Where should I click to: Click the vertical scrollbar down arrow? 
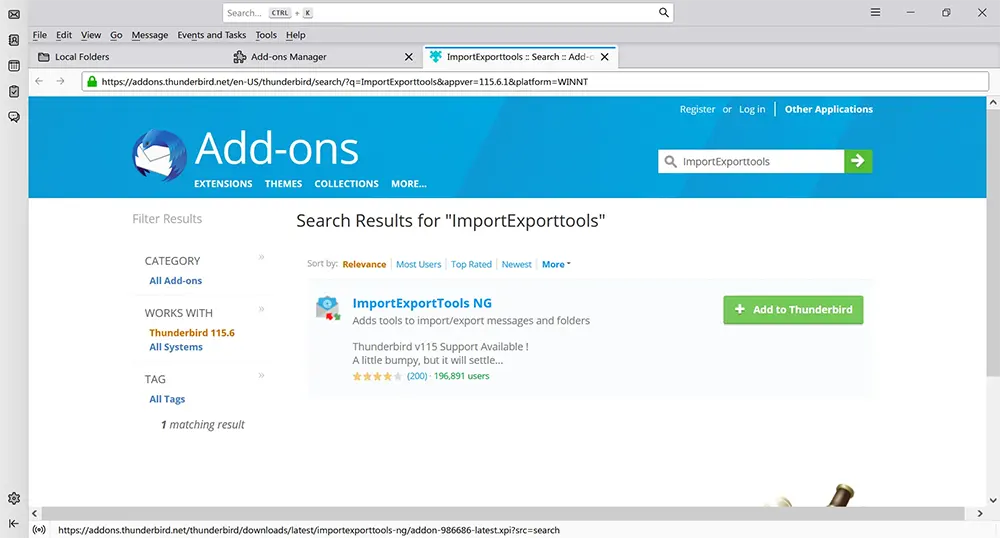click(993, 500)
